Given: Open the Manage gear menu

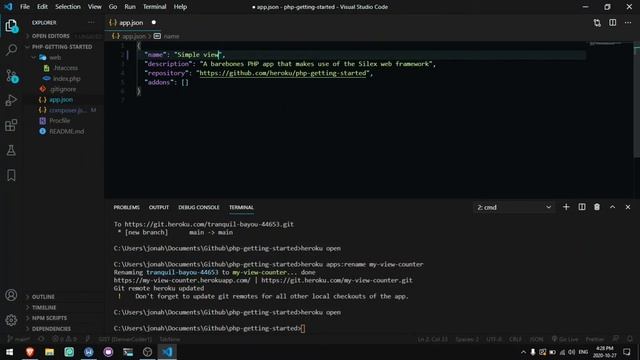Looking at the screenshot, I should 11,320.
